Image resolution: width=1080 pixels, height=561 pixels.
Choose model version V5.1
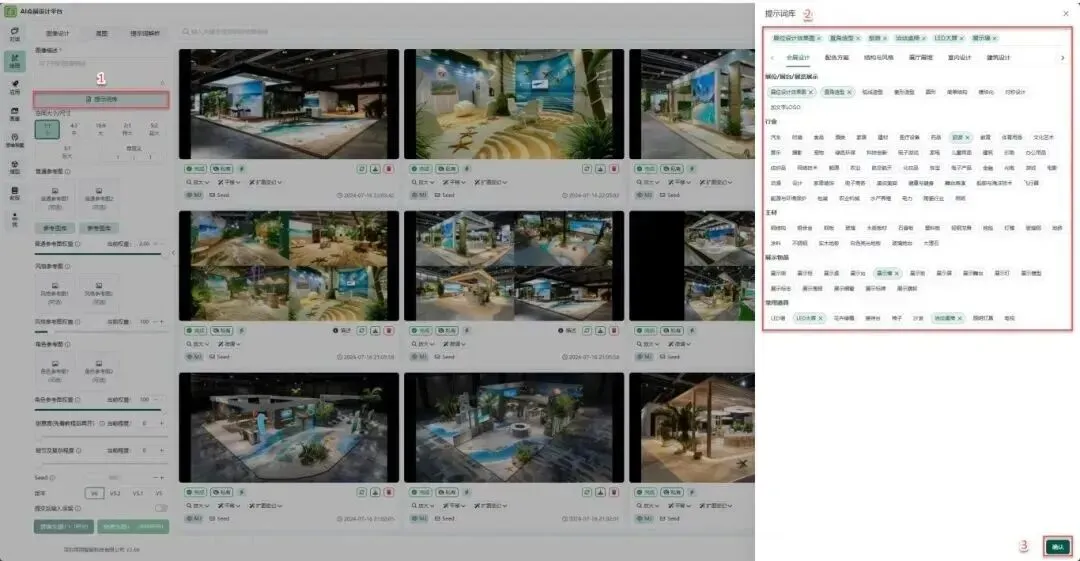click(x=138, y=493)
